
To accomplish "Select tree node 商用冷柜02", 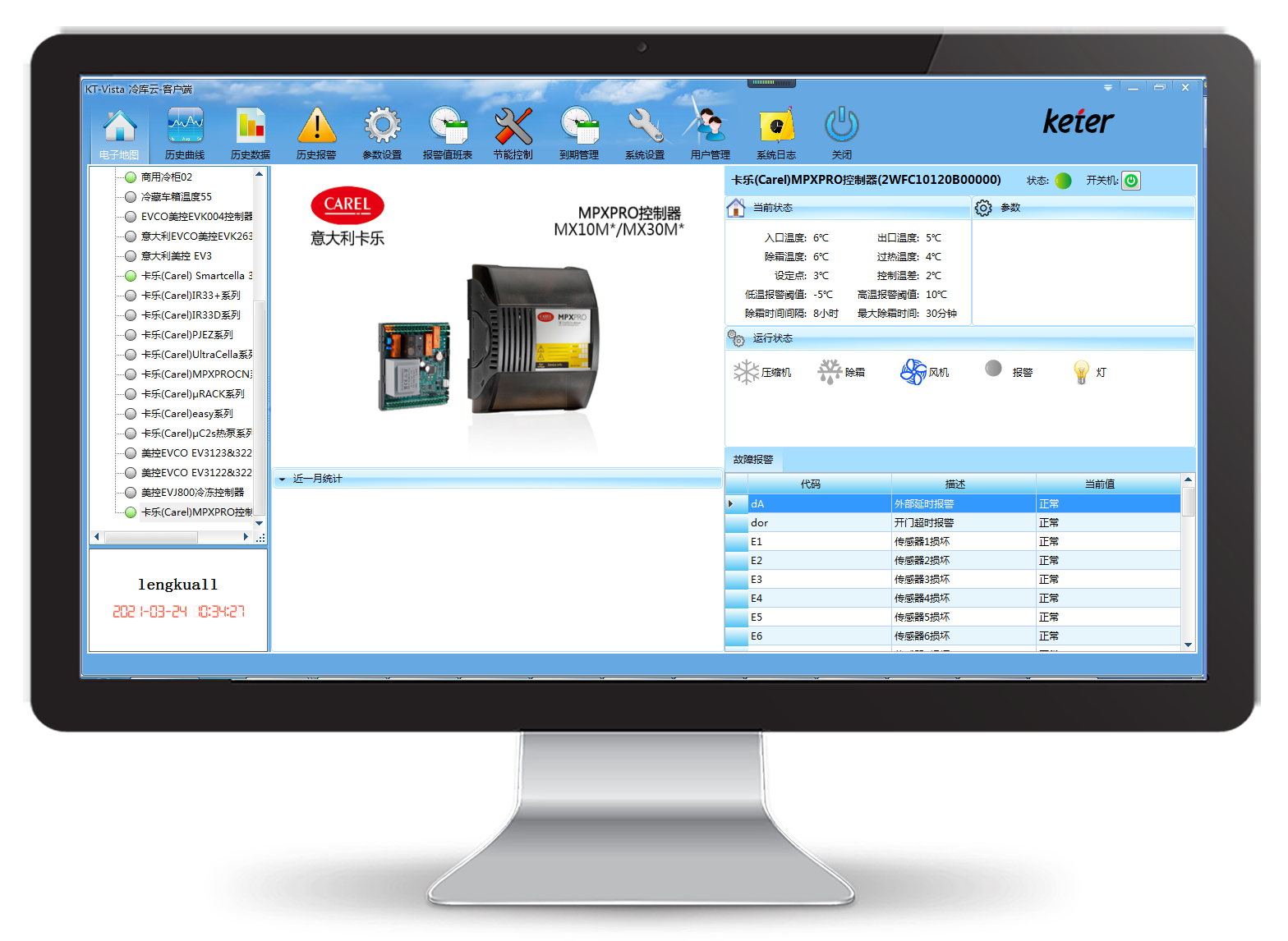I will [x=167, y=177].
